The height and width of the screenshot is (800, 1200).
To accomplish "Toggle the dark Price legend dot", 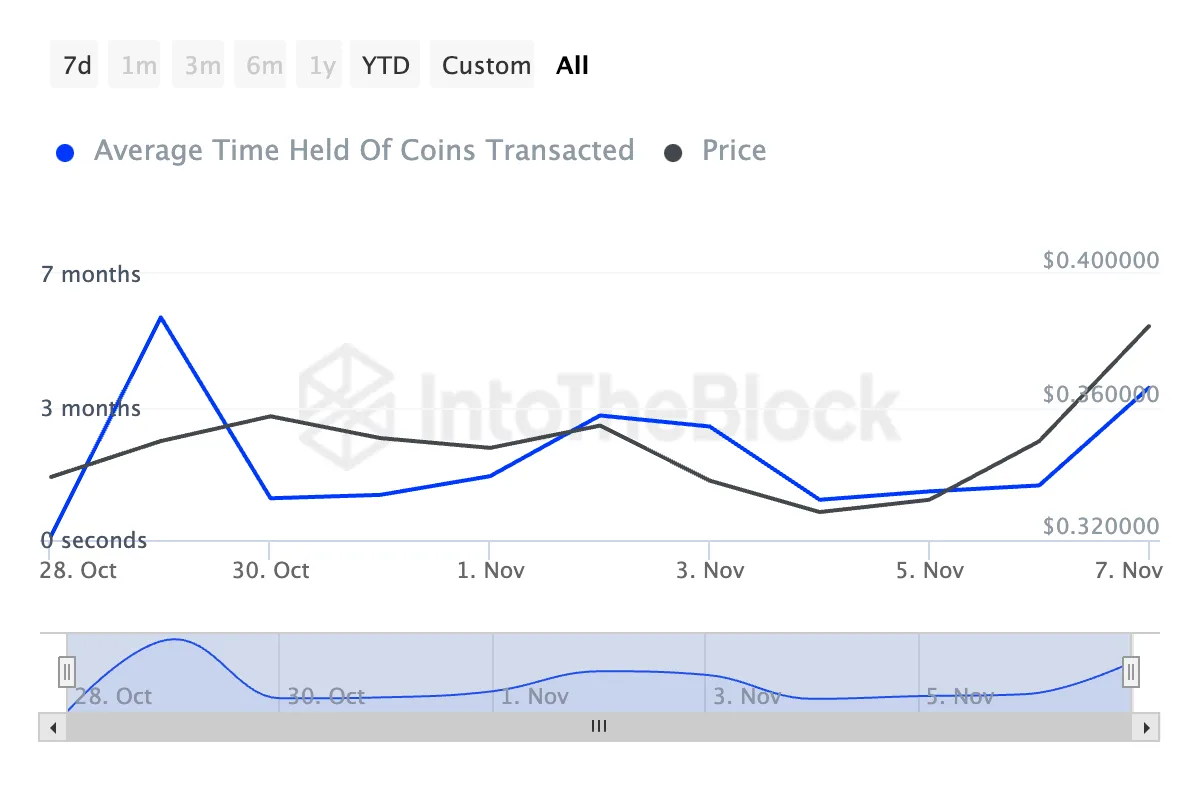I will tap(674, 153).
